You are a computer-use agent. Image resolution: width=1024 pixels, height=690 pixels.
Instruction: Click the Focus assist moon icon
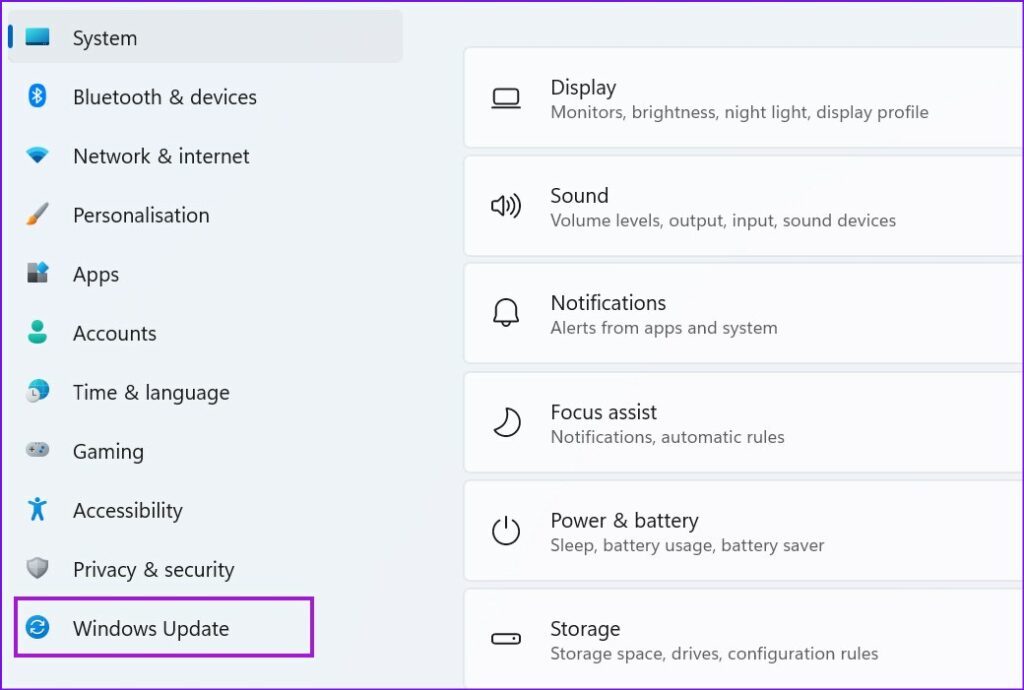(x=506, y=422)
